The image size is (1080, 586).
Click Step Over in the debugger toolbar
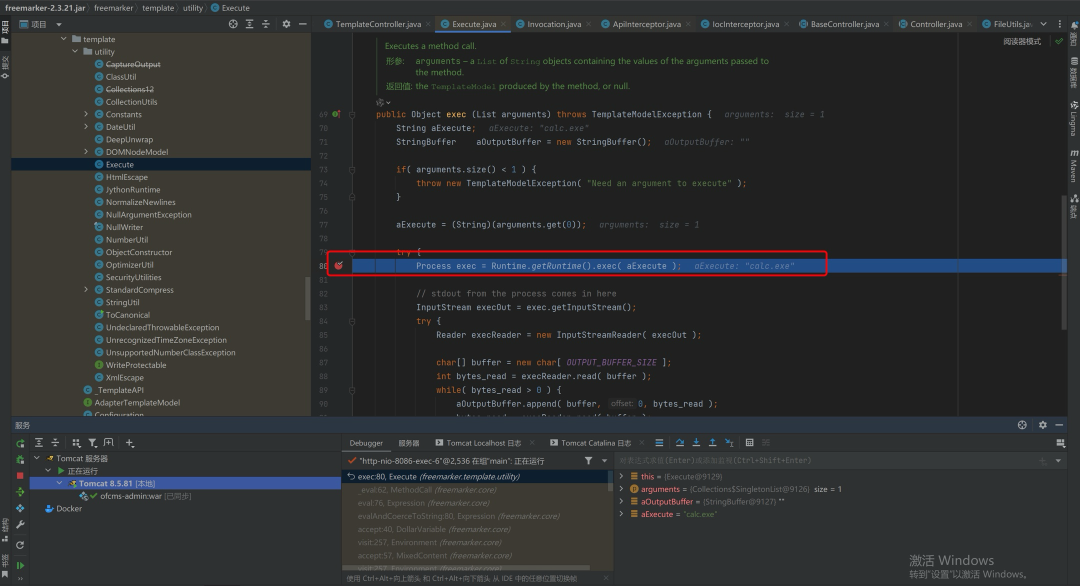click(x=680, y=443)
